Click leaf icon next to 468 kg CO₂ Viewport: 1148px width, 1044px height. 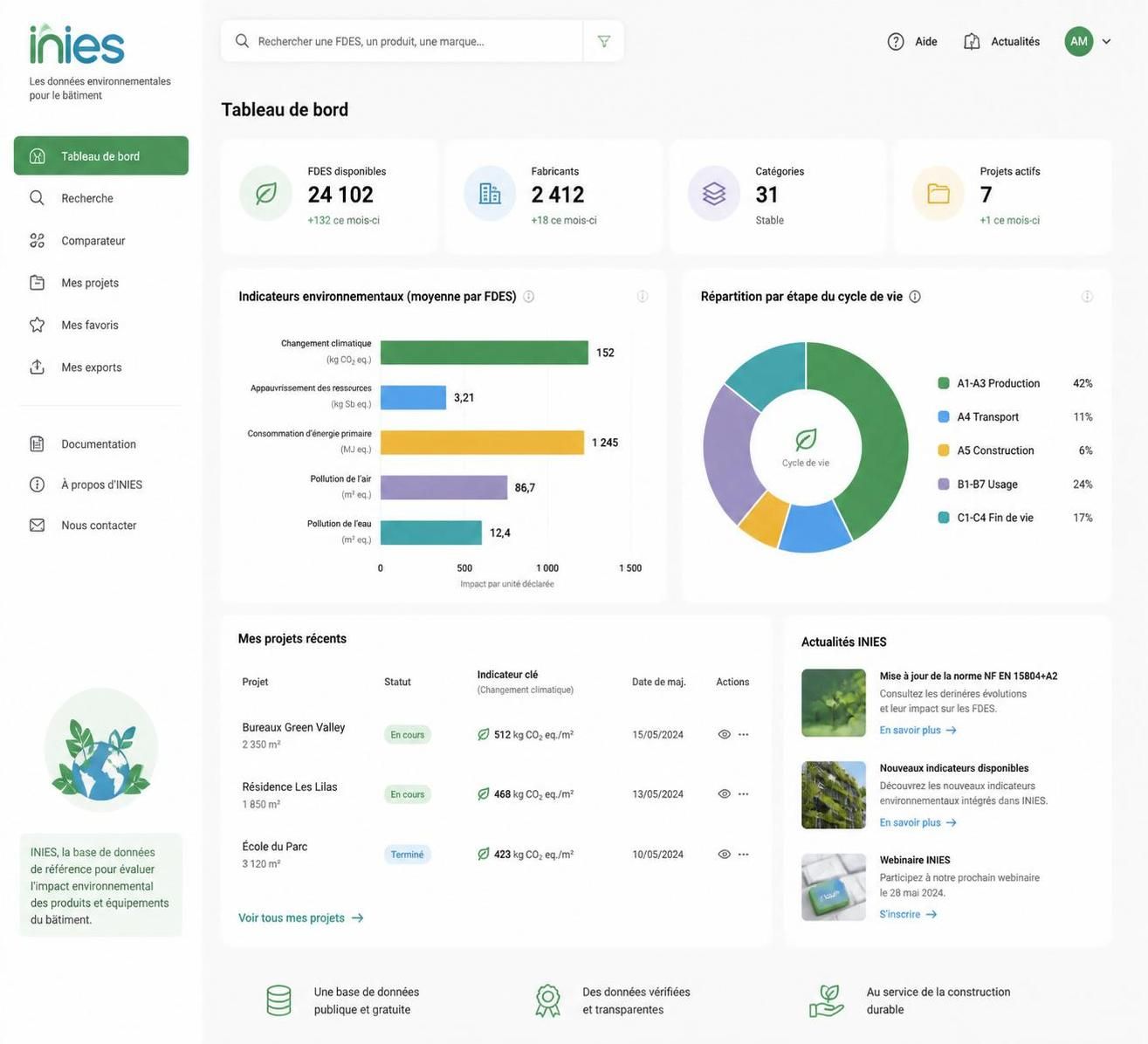(484, 794)
